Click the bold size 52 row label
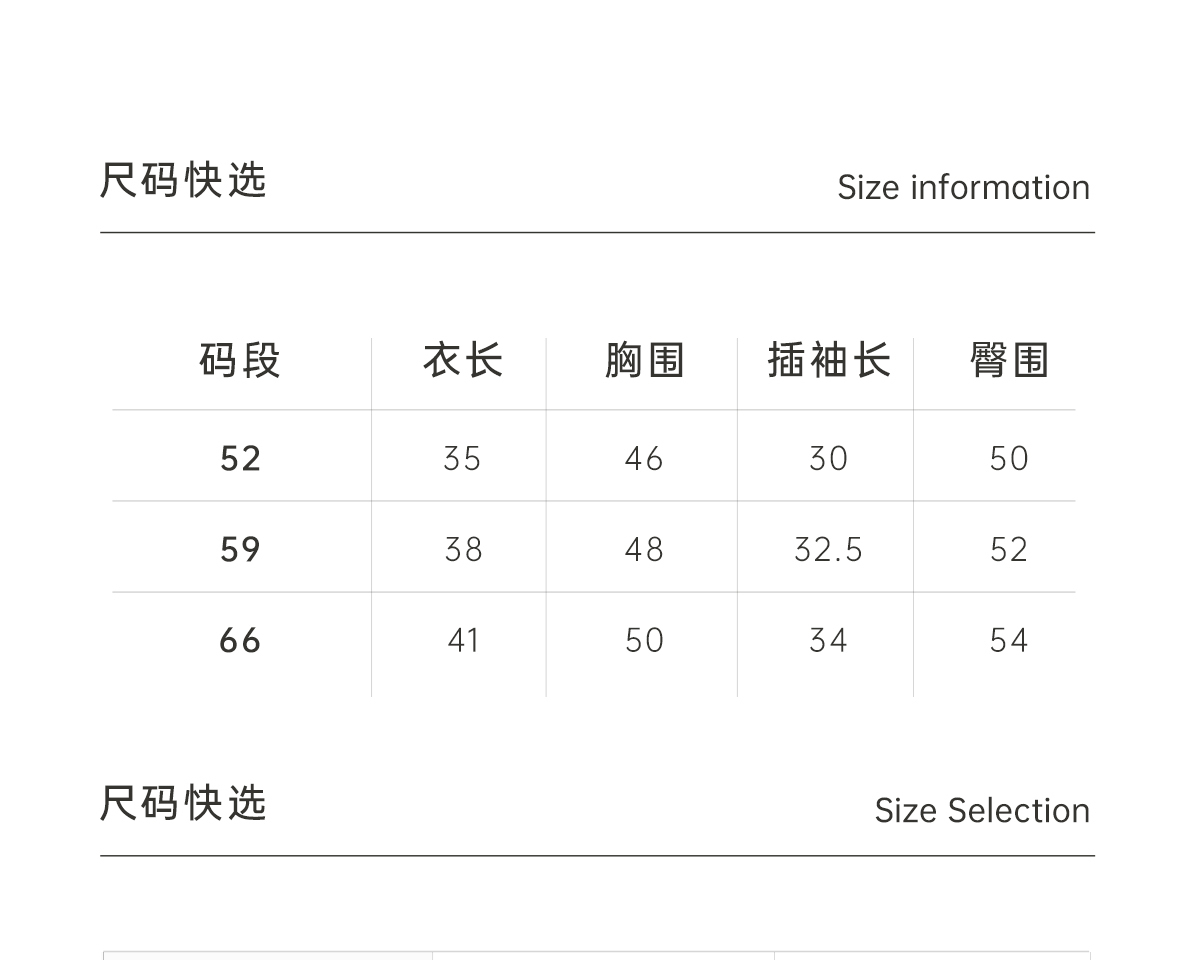The height and width of the screenshot is (960, 1200). pos(240,459)
